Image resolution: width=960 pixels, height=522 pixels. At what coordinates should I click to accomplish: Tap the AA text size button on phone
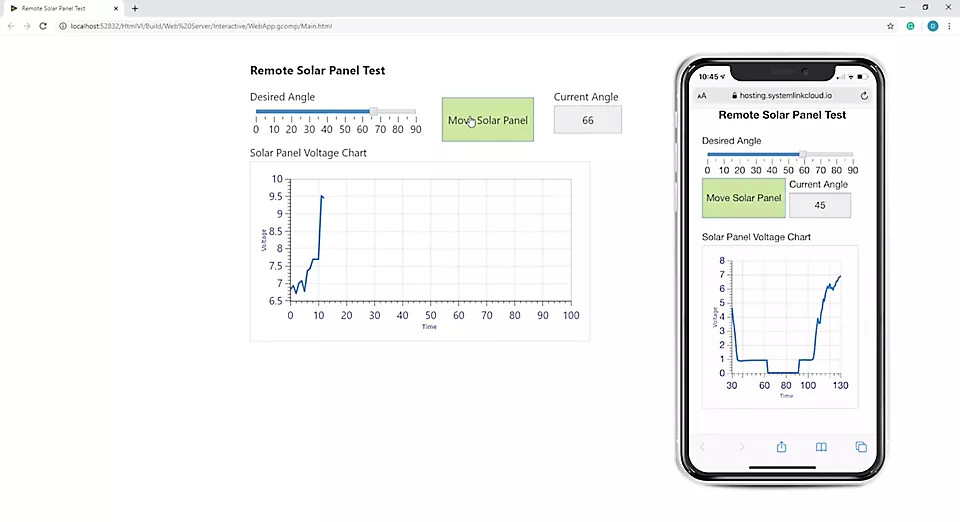[702, 96]
